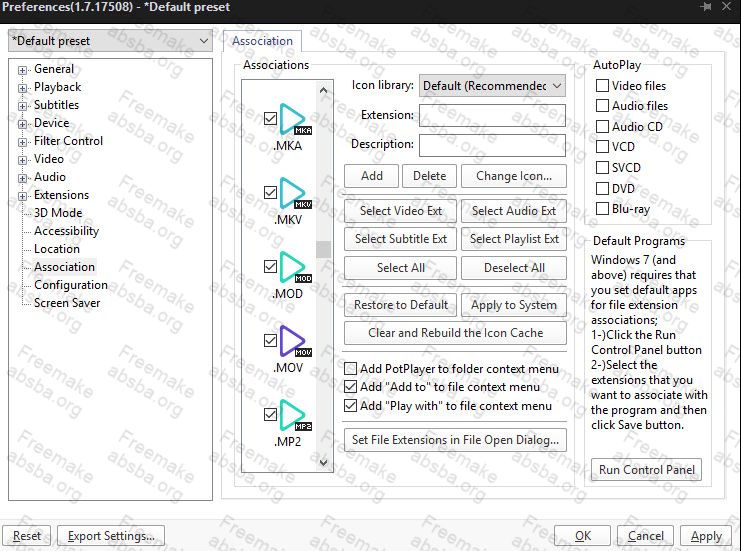Click the associations list scroll down arrow
This screenshot has width=741, height=551.
[323, 462]
